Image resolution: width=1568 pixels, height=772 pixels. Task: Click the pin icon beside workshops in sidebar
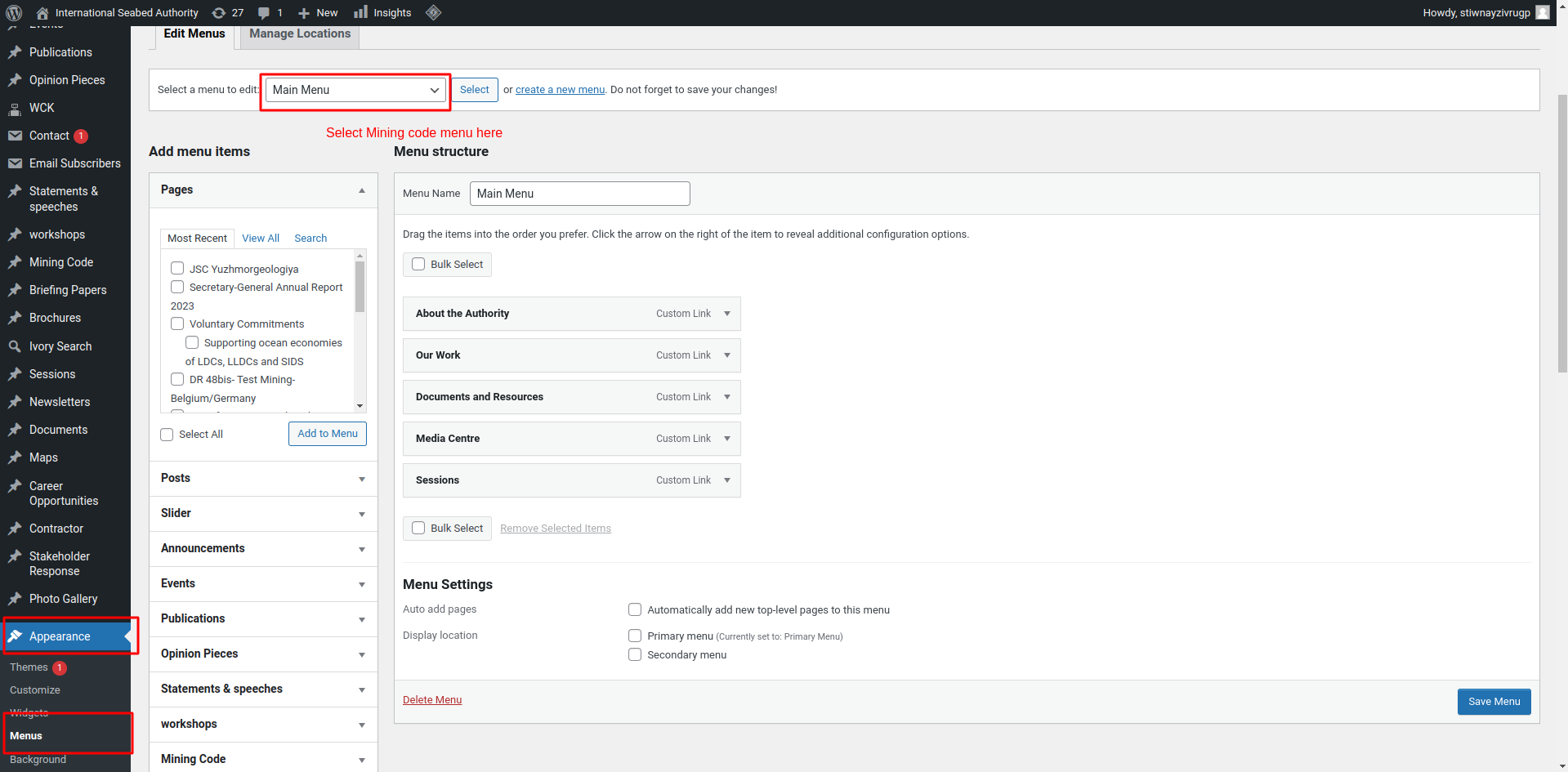coord(15,234)
